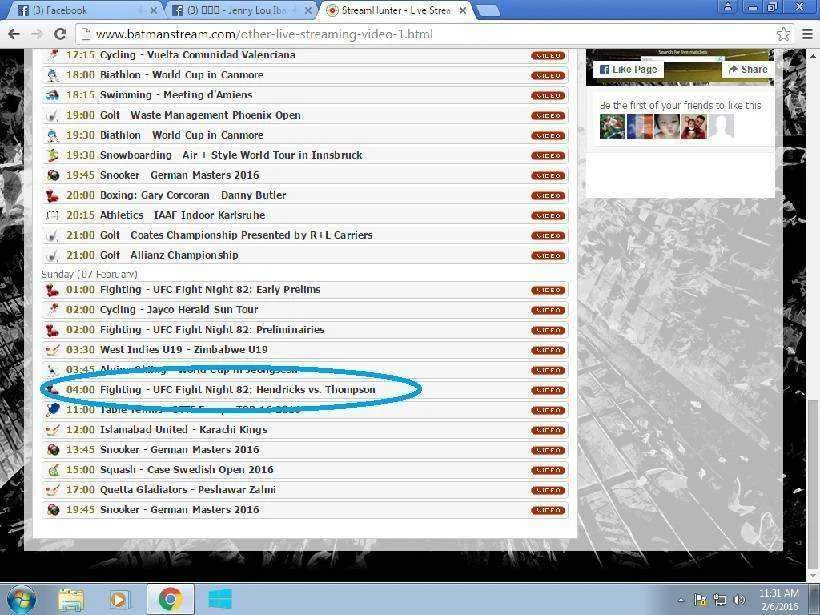Click the taskbar clock showing 11:31 AM
Screen dimensions: 820x615
pyautogui.click(x=779, y=600)
